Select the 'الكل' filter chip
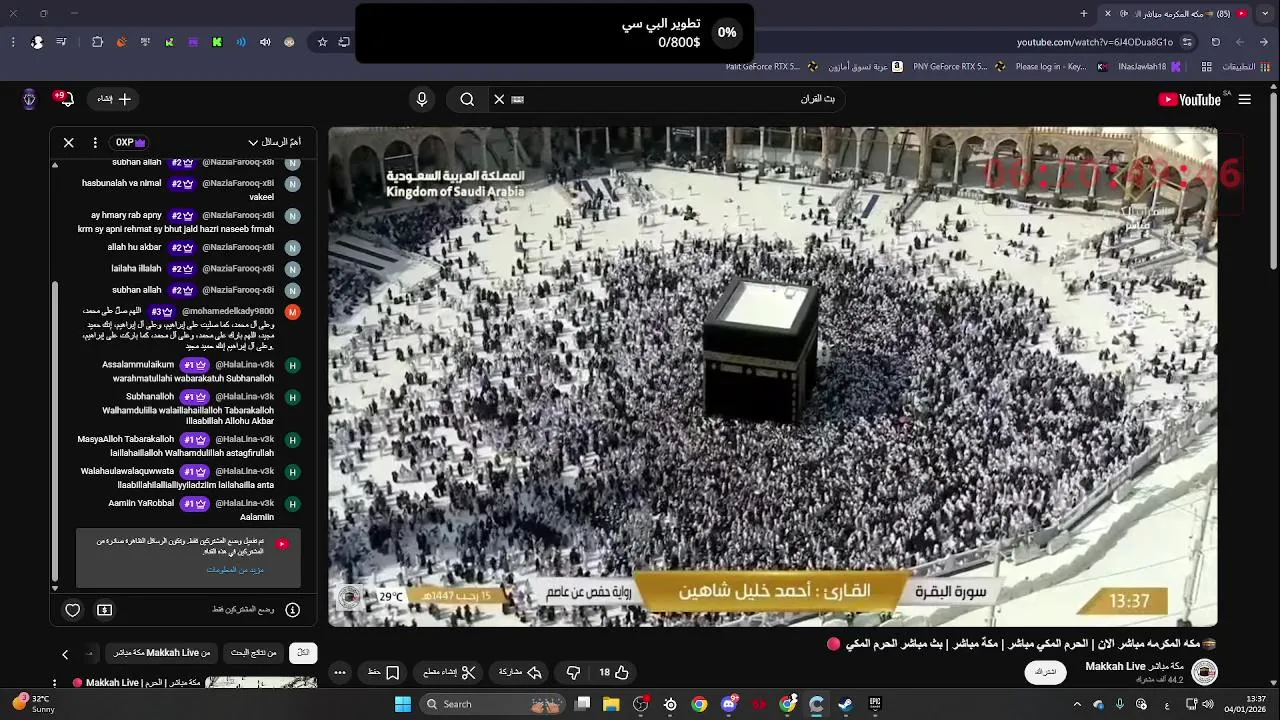Viewport: 1280px width, 720px height. pos(303,653)
